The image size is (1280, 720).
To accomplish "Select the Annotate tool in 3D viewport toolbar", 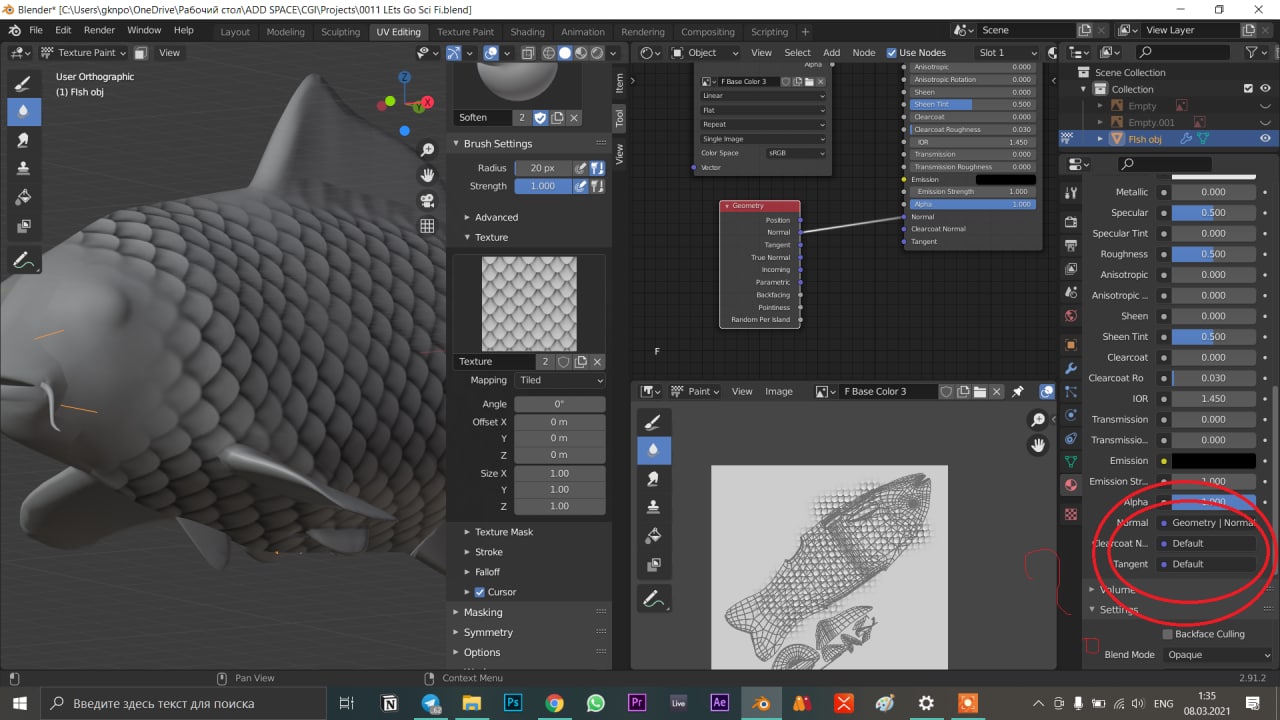I will (24, 261).
